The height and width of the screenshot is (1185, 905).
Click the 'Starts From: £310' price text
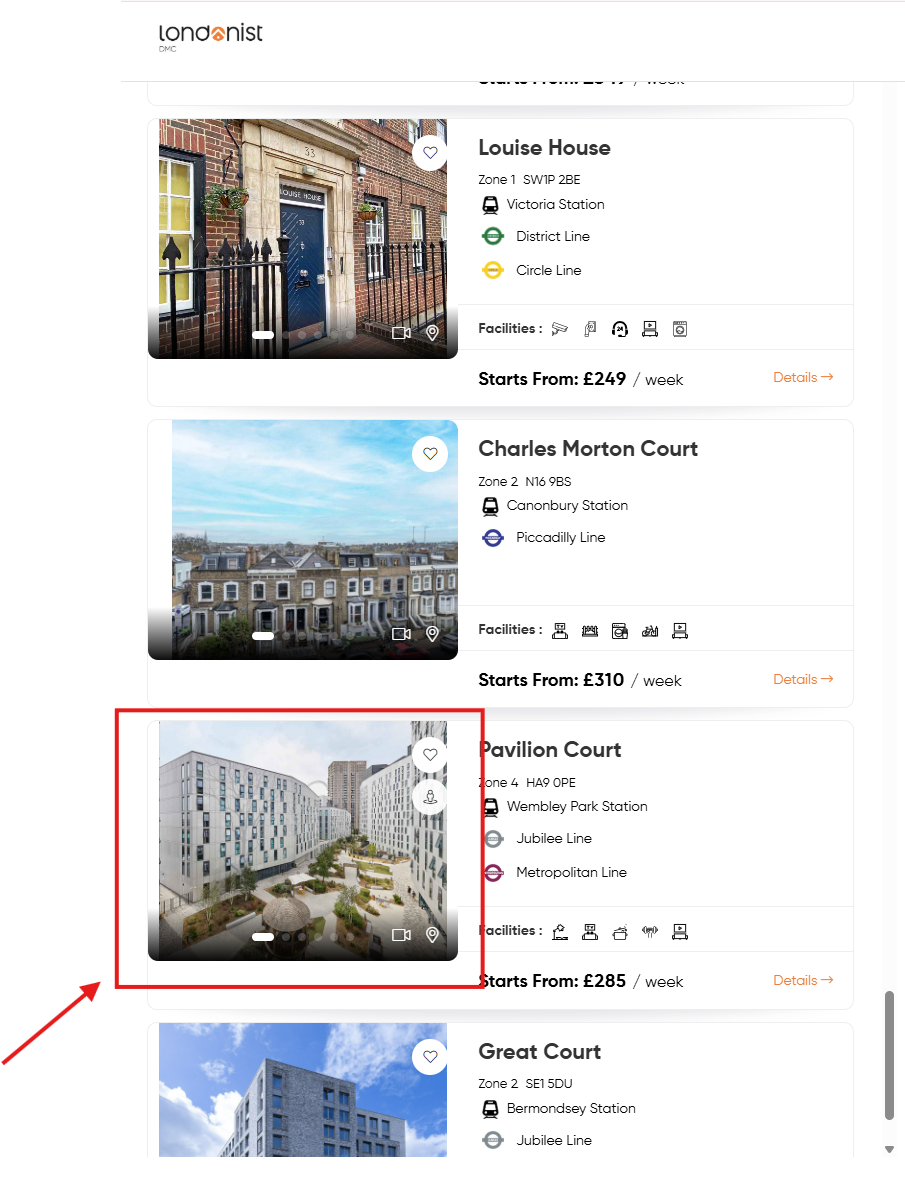click(x=551, y=679)
